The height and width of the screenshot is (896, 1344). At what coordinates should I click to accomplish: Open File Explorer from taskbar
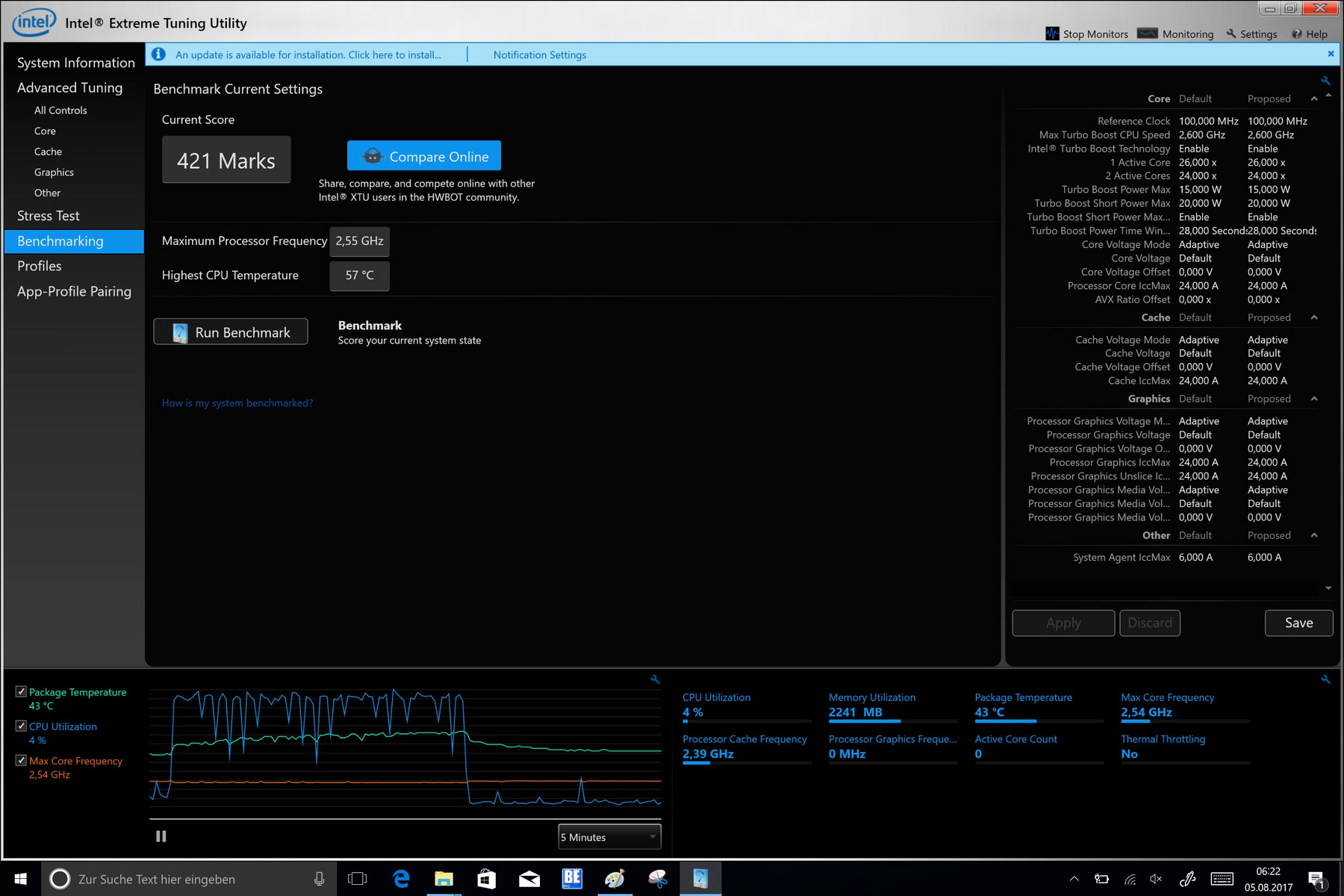444,879
